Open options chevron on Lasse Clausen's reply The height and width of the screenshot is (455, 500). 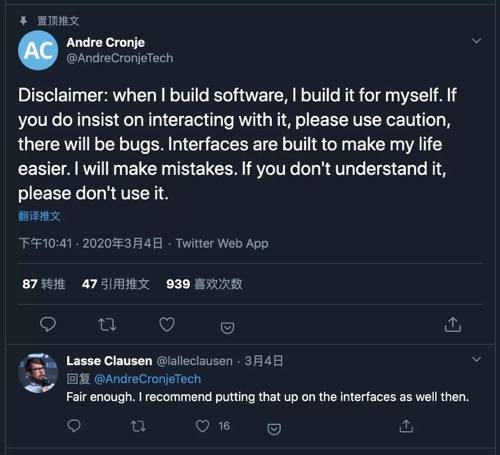pyautogui.click(x=477, y=359)
